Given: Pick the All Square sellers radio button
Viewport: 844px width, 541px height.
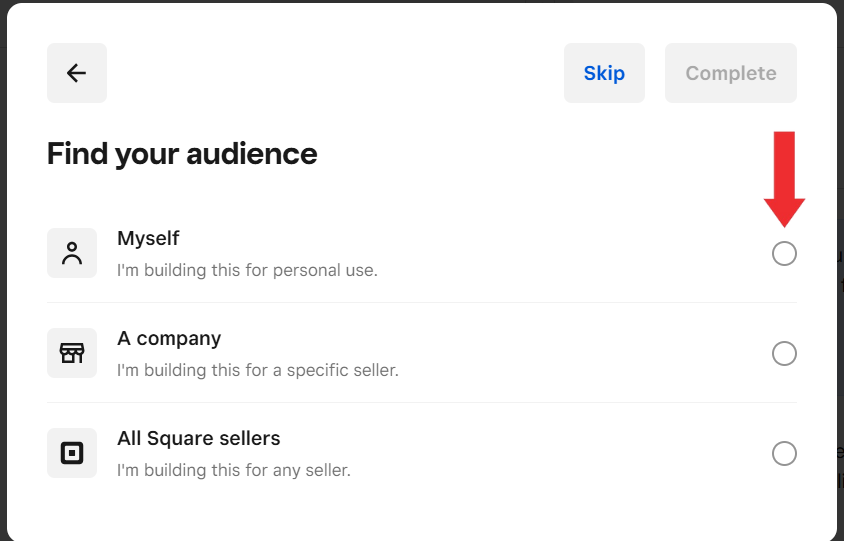Looking at the screenshot, I should tap(784, 453).
